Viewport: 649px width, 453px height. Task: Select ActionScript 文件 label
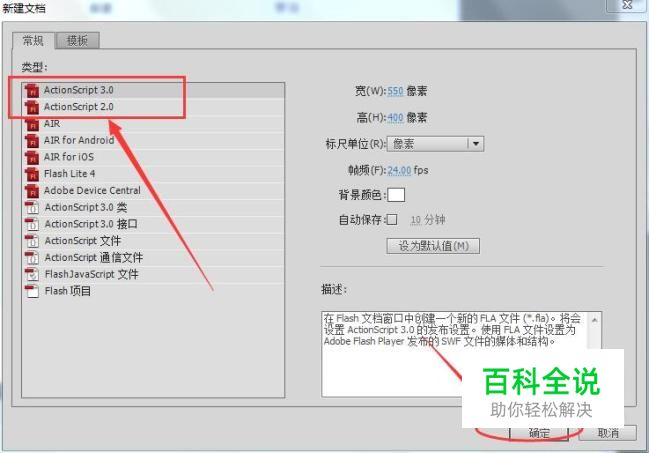click(83, 241)
